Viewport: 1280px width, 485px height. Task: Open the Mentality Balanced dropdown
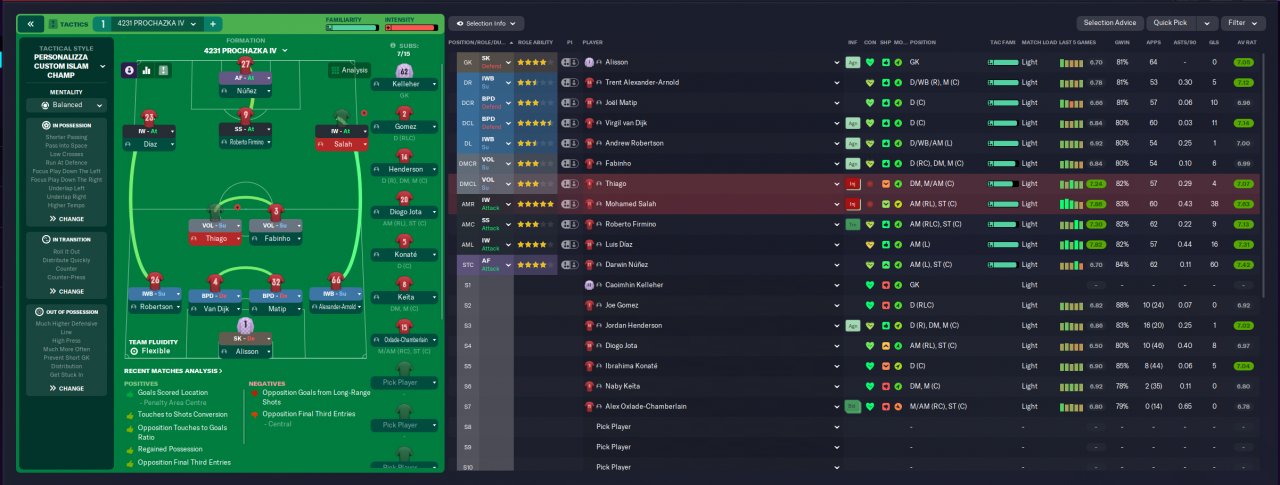point(67,104)
